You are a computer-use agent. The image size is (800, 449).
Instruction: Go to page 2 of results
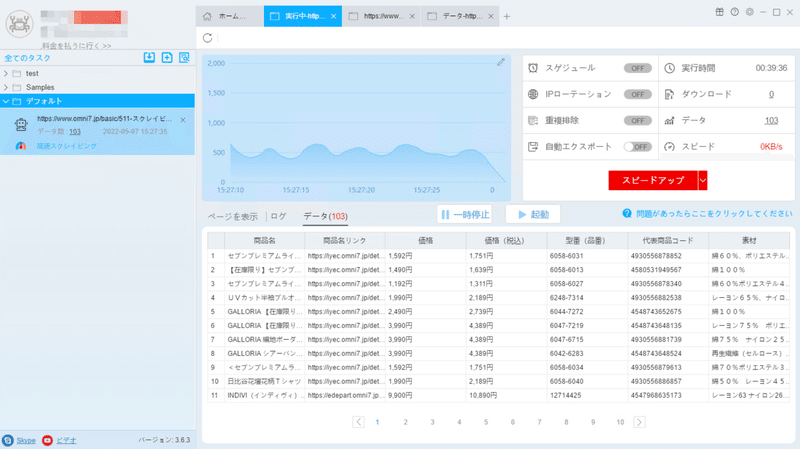(406, 422)
